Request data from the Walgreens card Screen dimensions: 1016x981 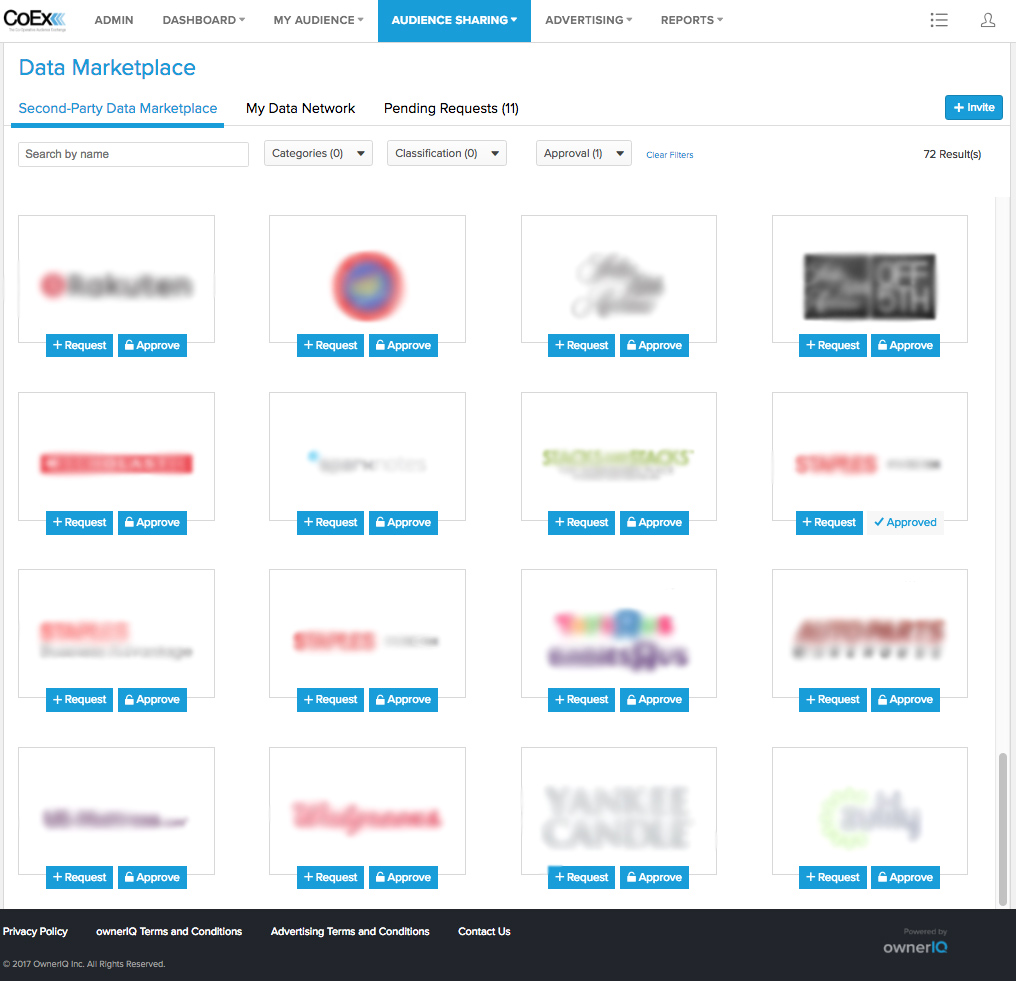[x=330, y=877]
